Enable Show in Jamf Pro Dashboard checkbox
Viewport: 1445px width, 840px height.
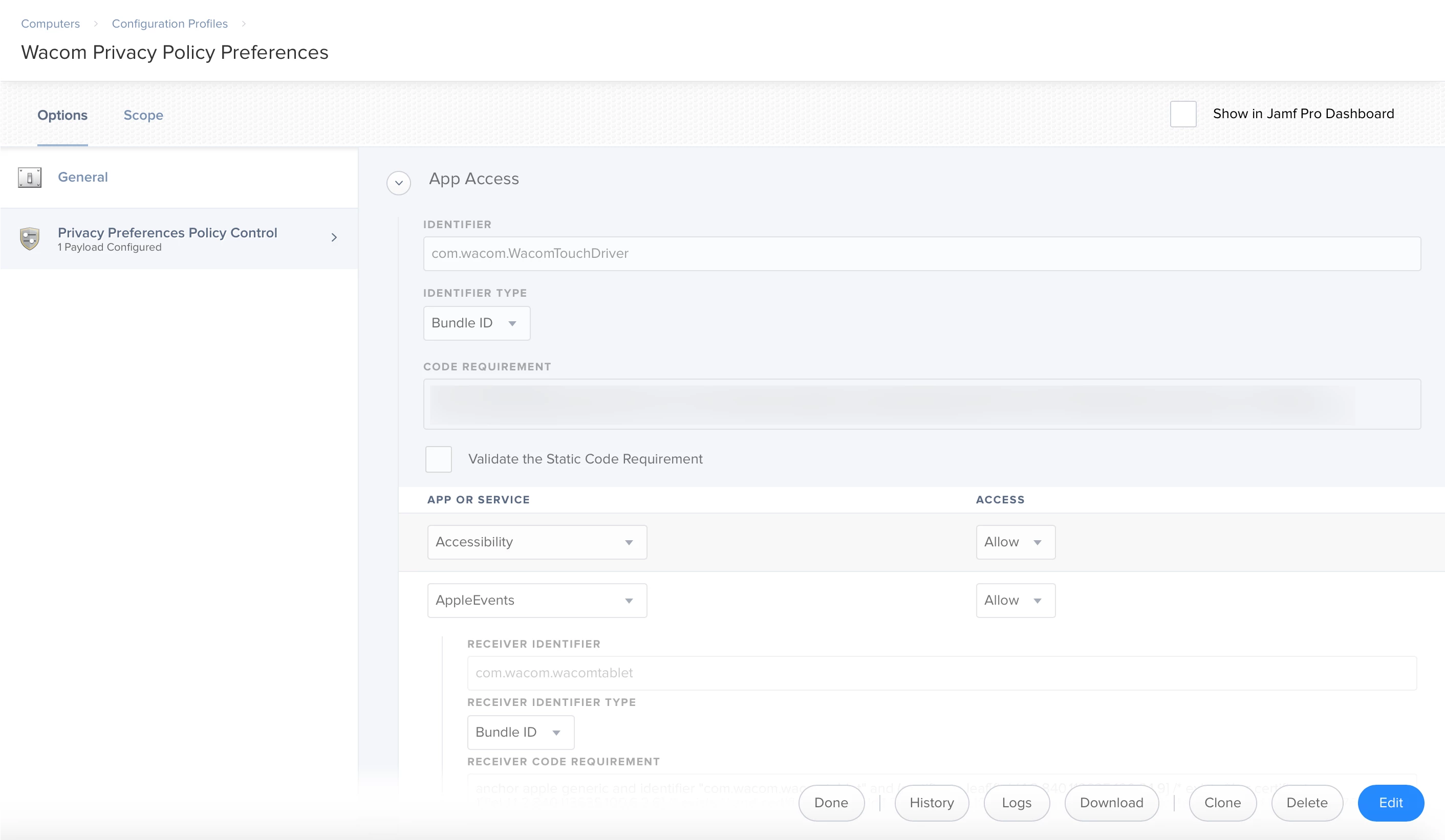1183,114
